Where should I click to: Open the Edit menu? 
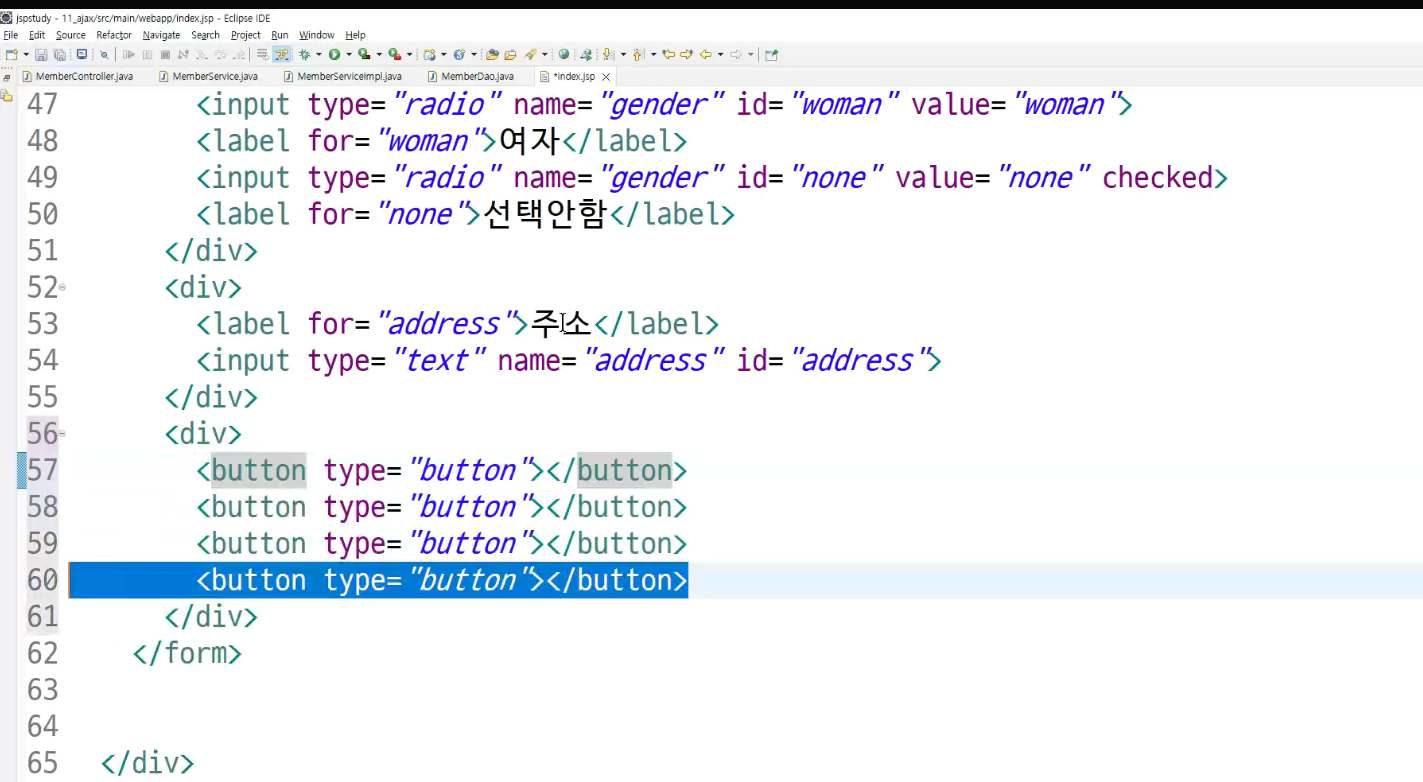coord(37,35)
